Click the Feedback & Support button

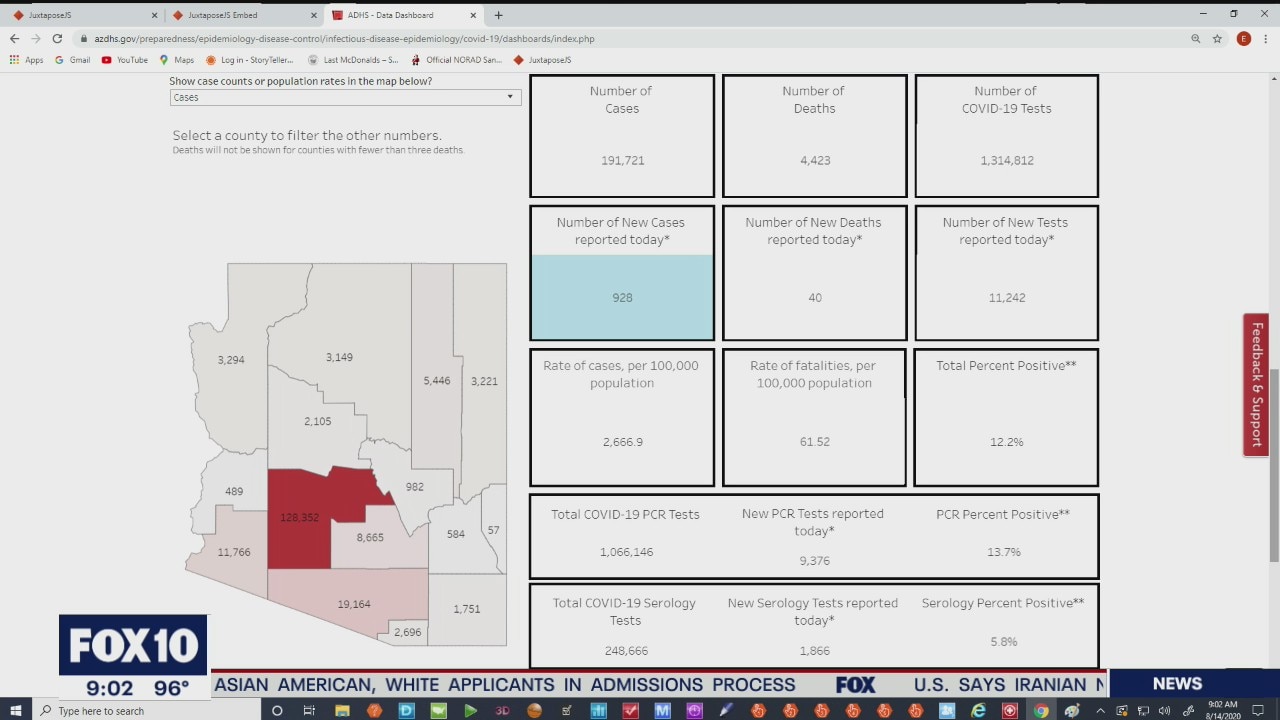pos(1256,385)
